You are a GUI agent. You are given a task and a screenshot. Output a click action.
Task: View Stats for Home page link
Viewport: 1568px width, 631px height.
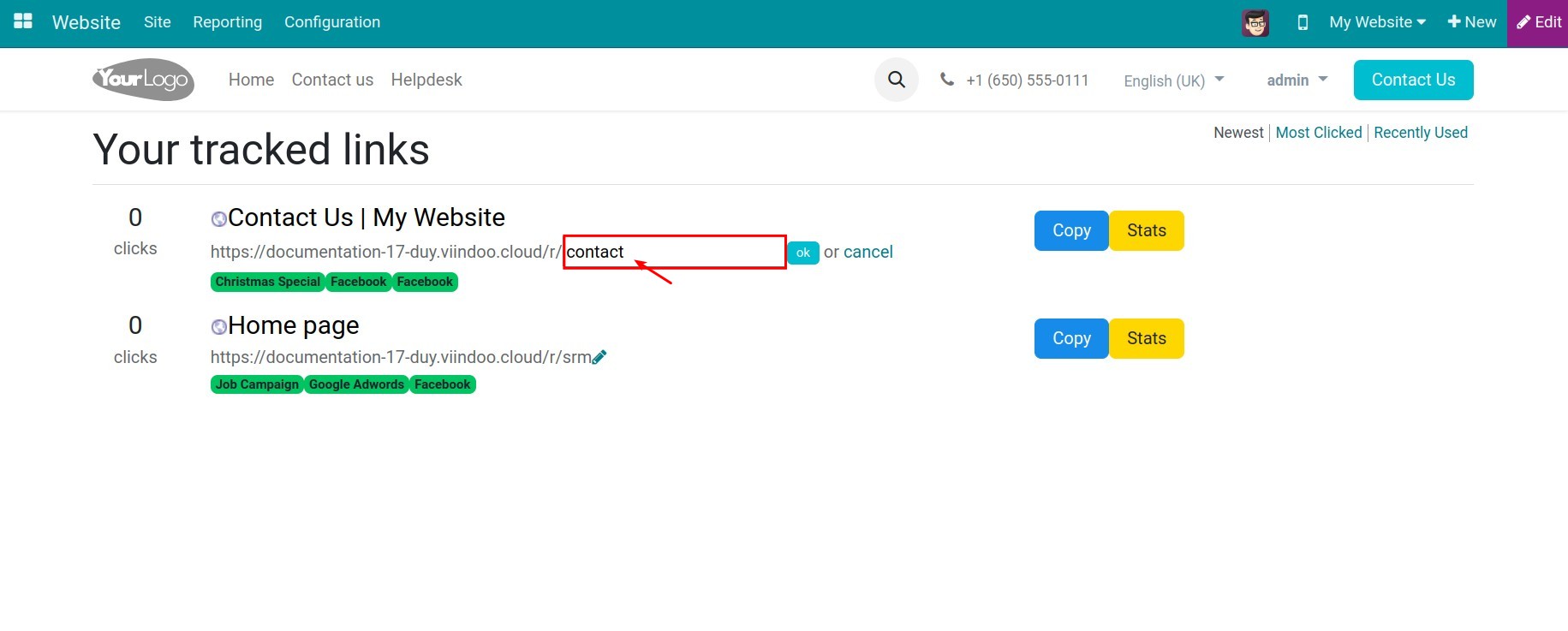[x=1147, y=338]
